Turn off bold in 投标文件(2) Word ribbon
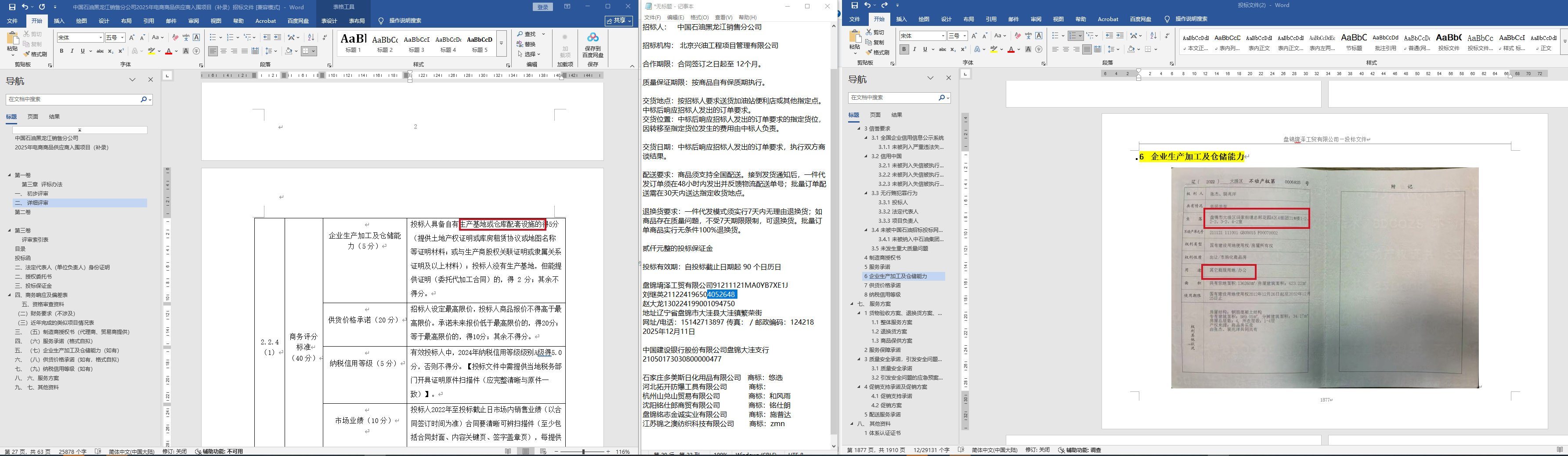1568x456 pixels. [x=904, y=49]
